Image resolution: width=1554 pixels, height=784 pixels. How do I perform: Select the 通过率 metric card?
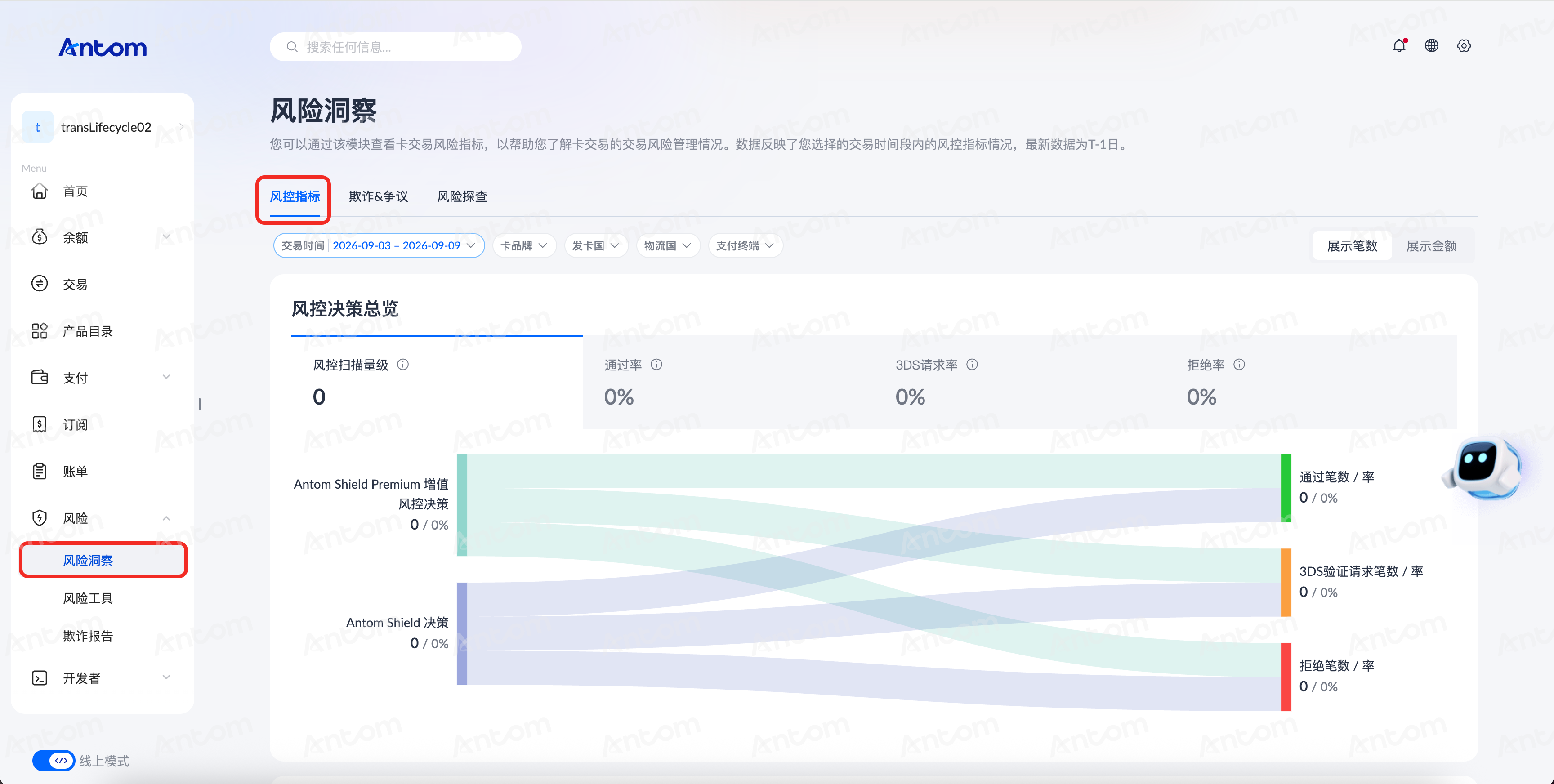point(728,383)
